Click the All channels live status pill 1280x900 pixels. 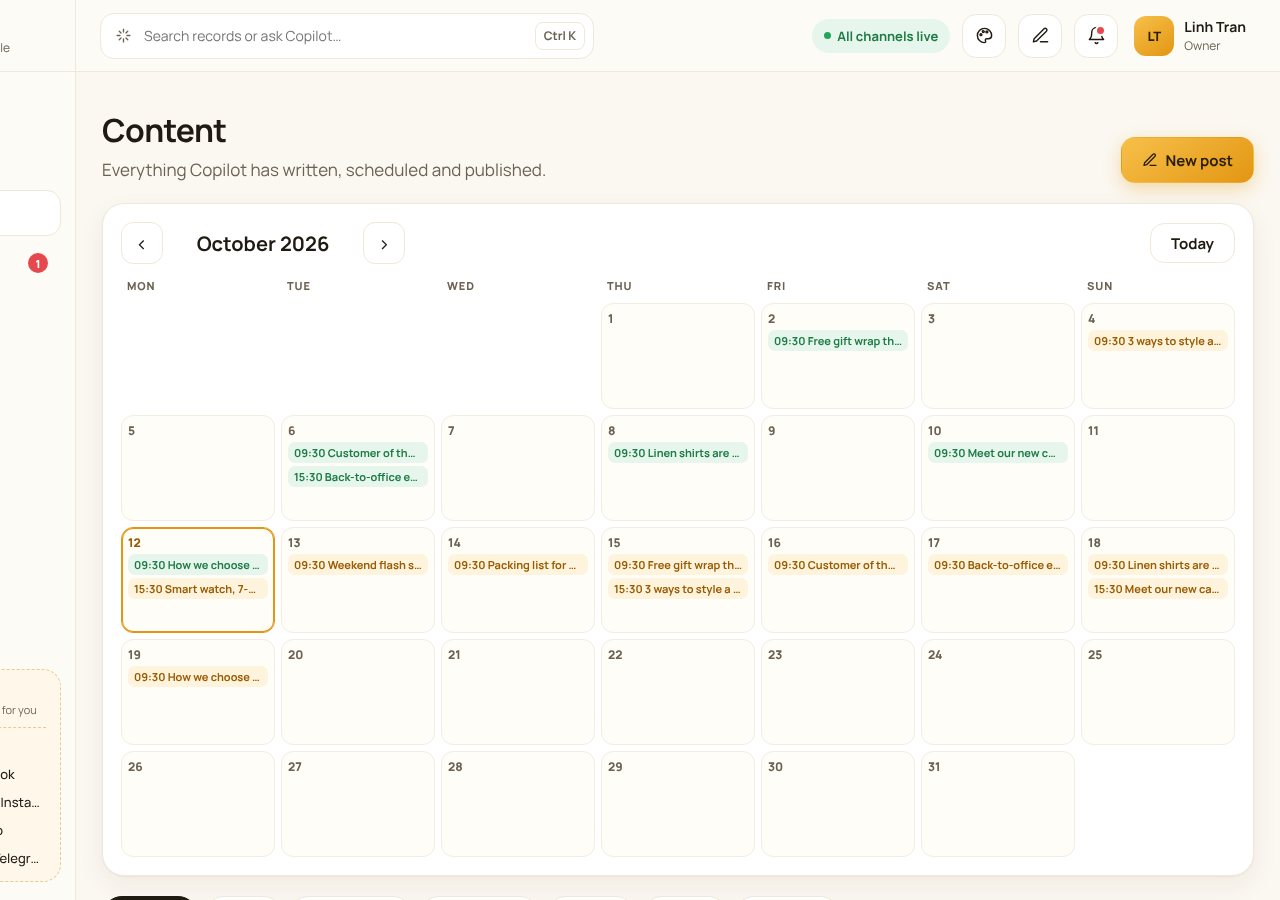[x=881, y=36]
